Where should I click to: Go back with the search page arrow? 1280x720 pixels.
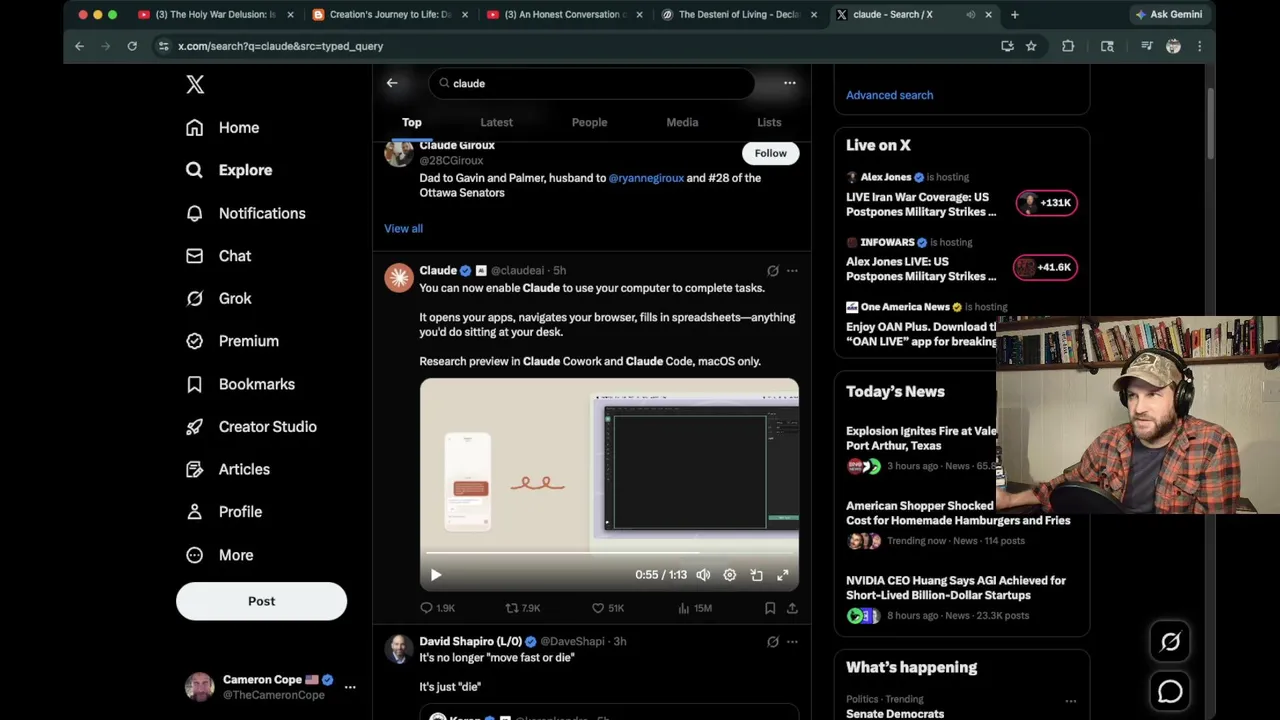coord(392,83)
